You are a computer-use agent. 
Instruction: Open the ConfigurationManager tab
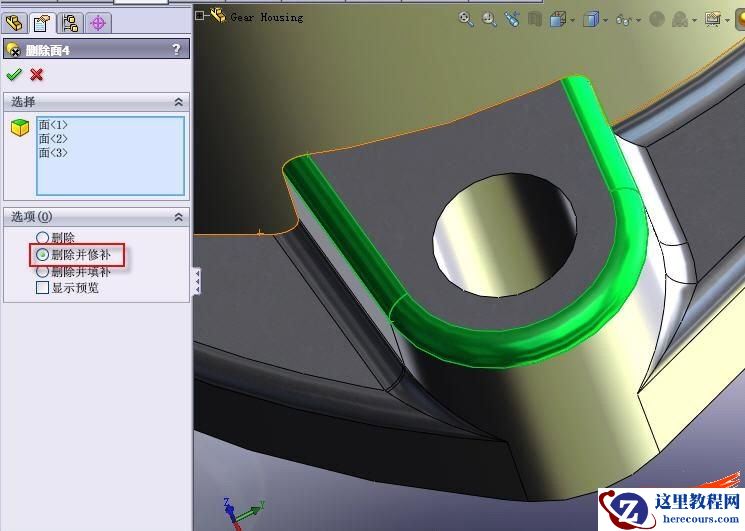pyautogui.click(x=70, y=23)
